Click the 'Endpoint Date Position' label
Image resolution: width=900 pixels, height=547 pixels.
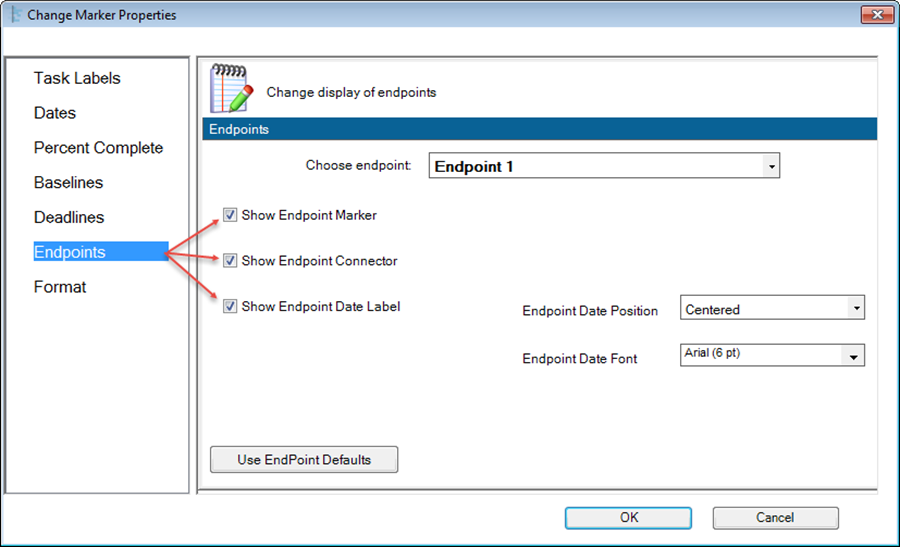[590, 311]
